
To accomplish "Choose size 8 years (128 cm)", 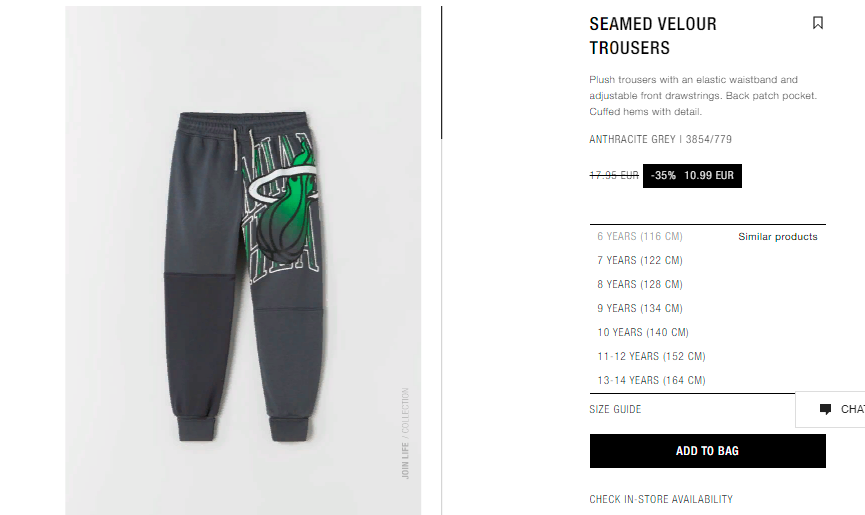I will pyautogui.click(x=639, y=285).
